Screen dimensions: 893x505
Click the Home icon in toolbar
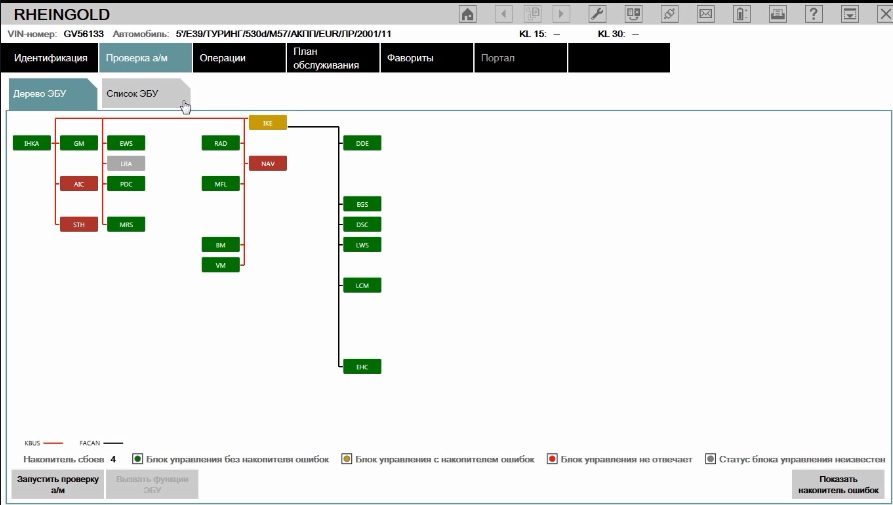point(467,14)
